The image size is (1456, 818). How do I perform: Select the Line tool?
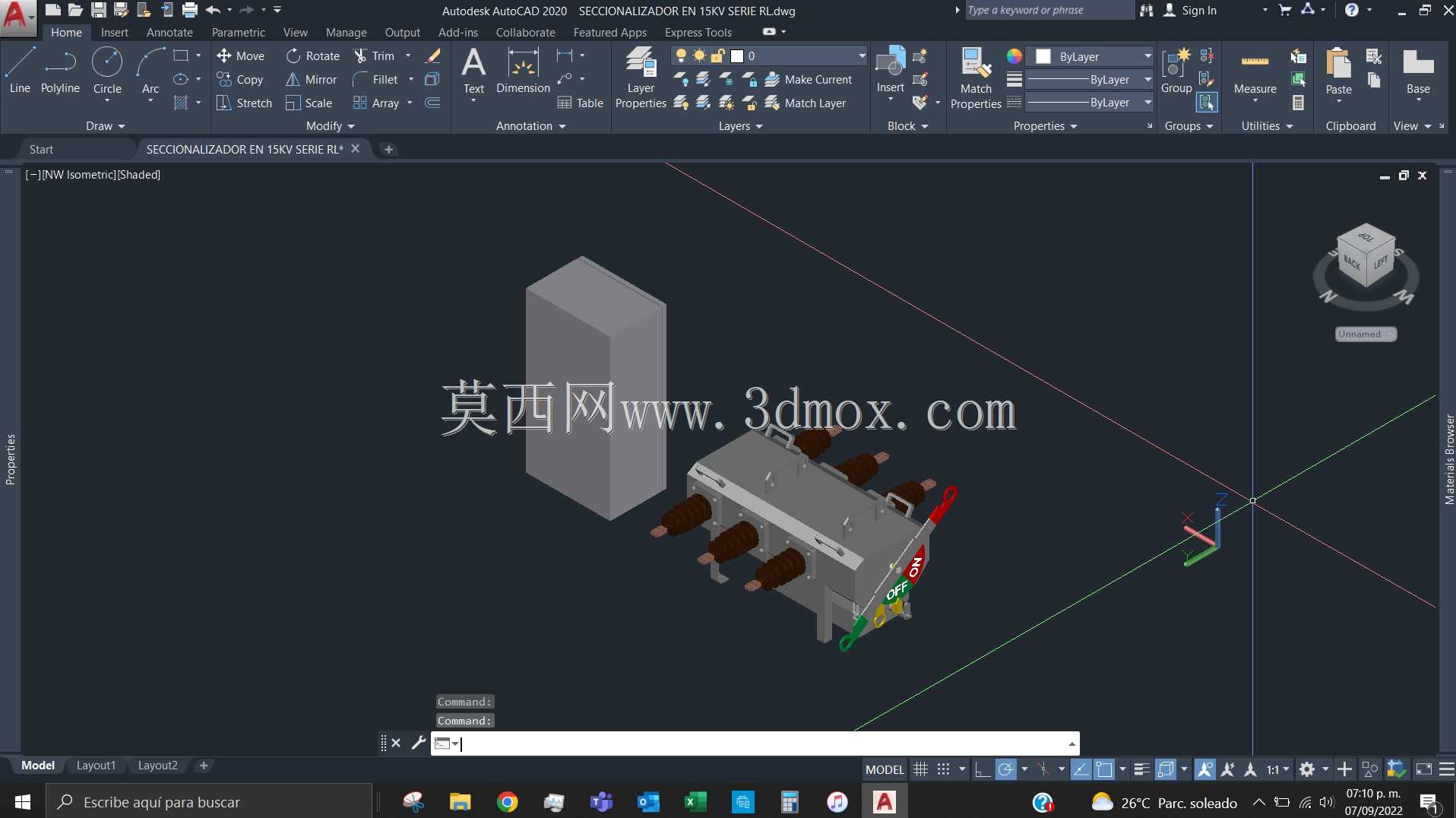coord(20,70)
